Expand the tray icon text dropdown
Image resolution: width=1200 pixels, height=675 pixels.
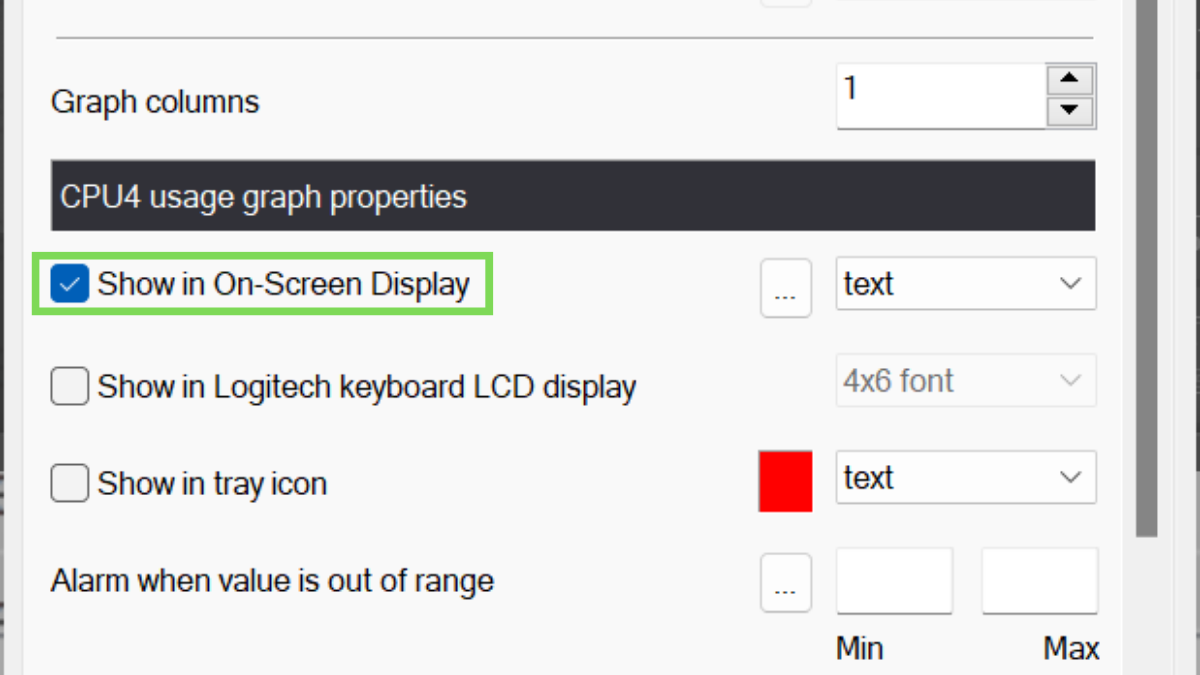coord(965,479)
